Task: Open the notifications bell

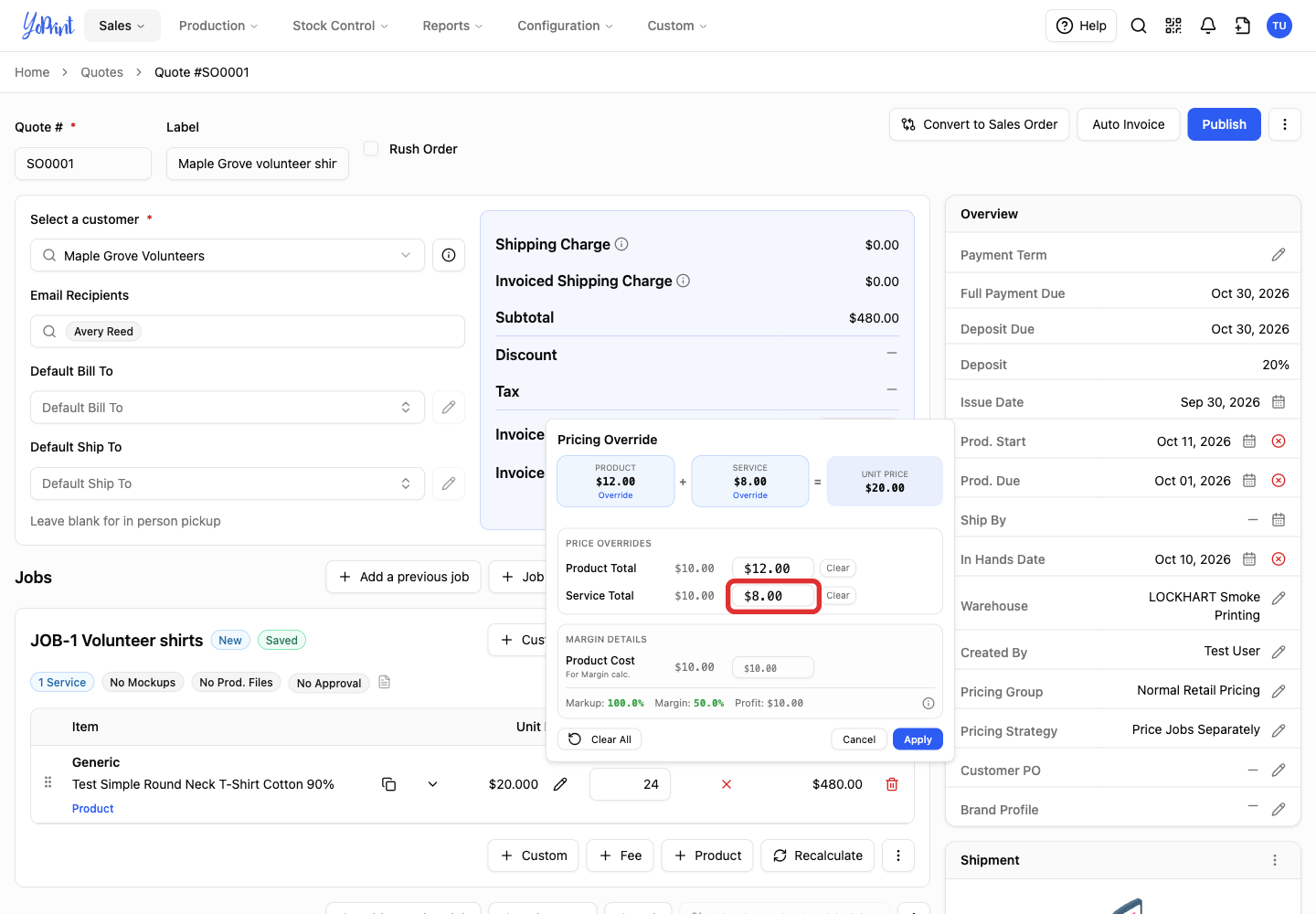Action: pyautogui.click(x=1208, y=26)
